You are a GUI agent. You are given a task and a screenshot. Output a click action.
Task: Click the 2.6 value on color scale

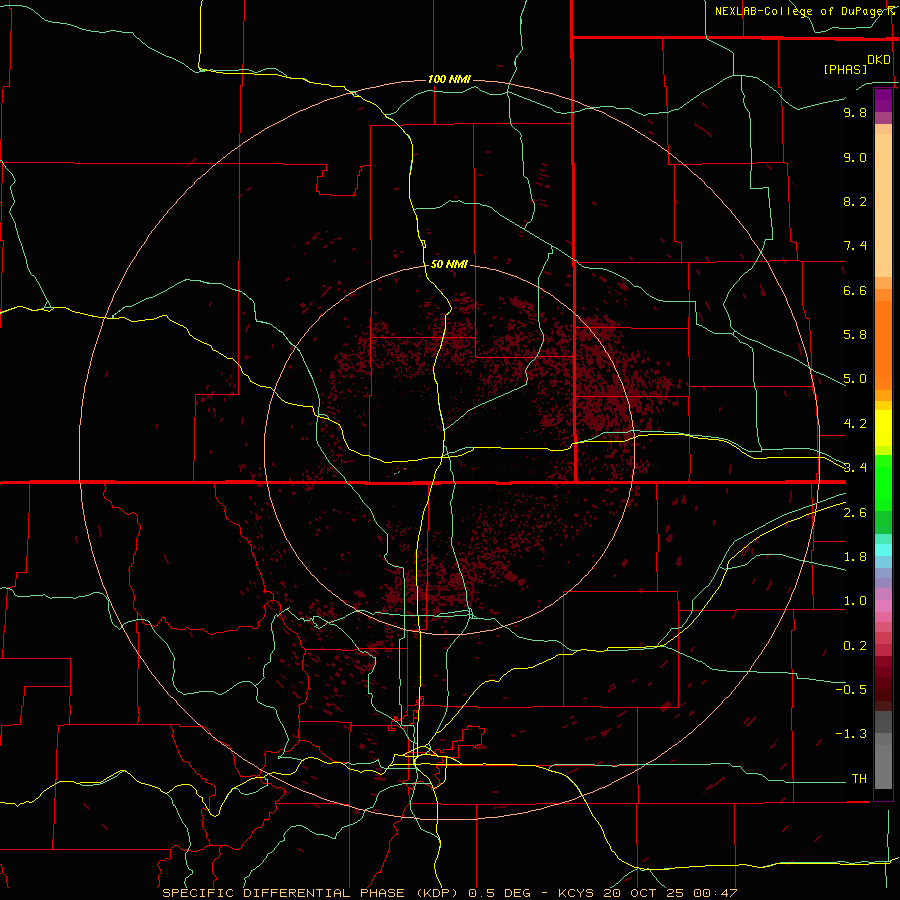855,513
